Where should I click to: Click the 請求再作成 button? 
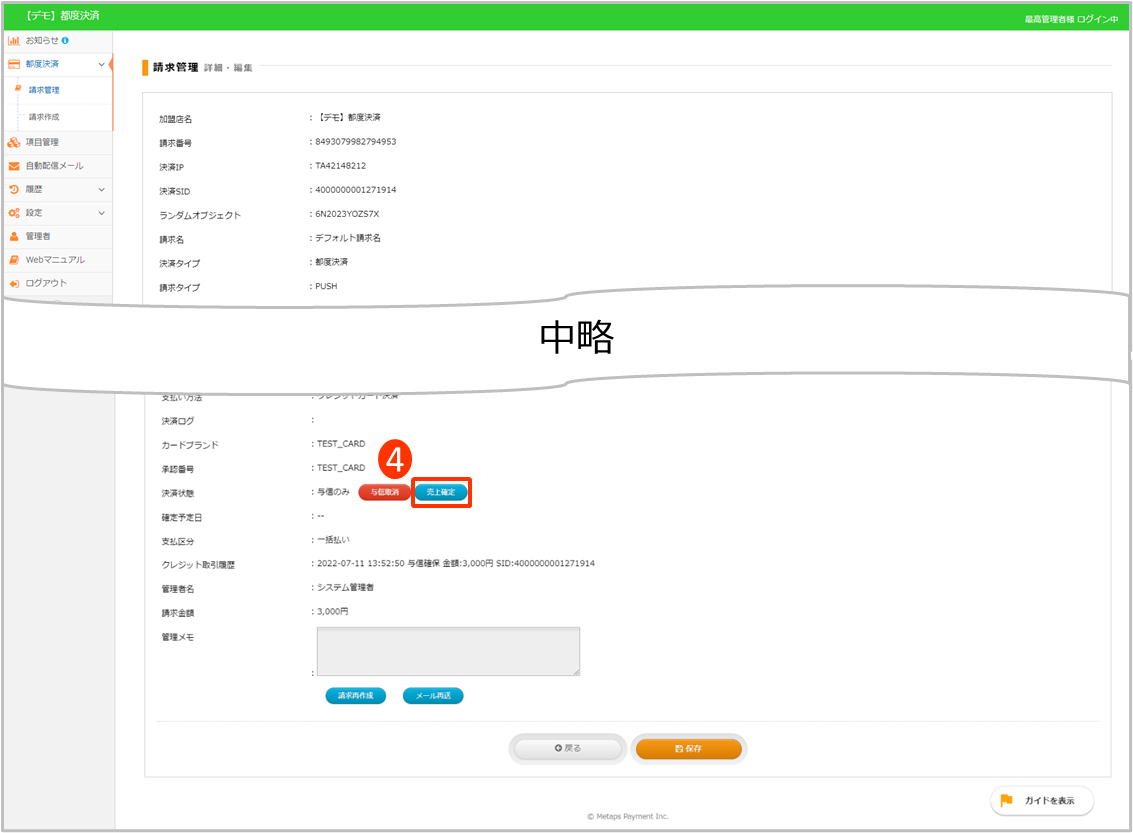[355, 696]
